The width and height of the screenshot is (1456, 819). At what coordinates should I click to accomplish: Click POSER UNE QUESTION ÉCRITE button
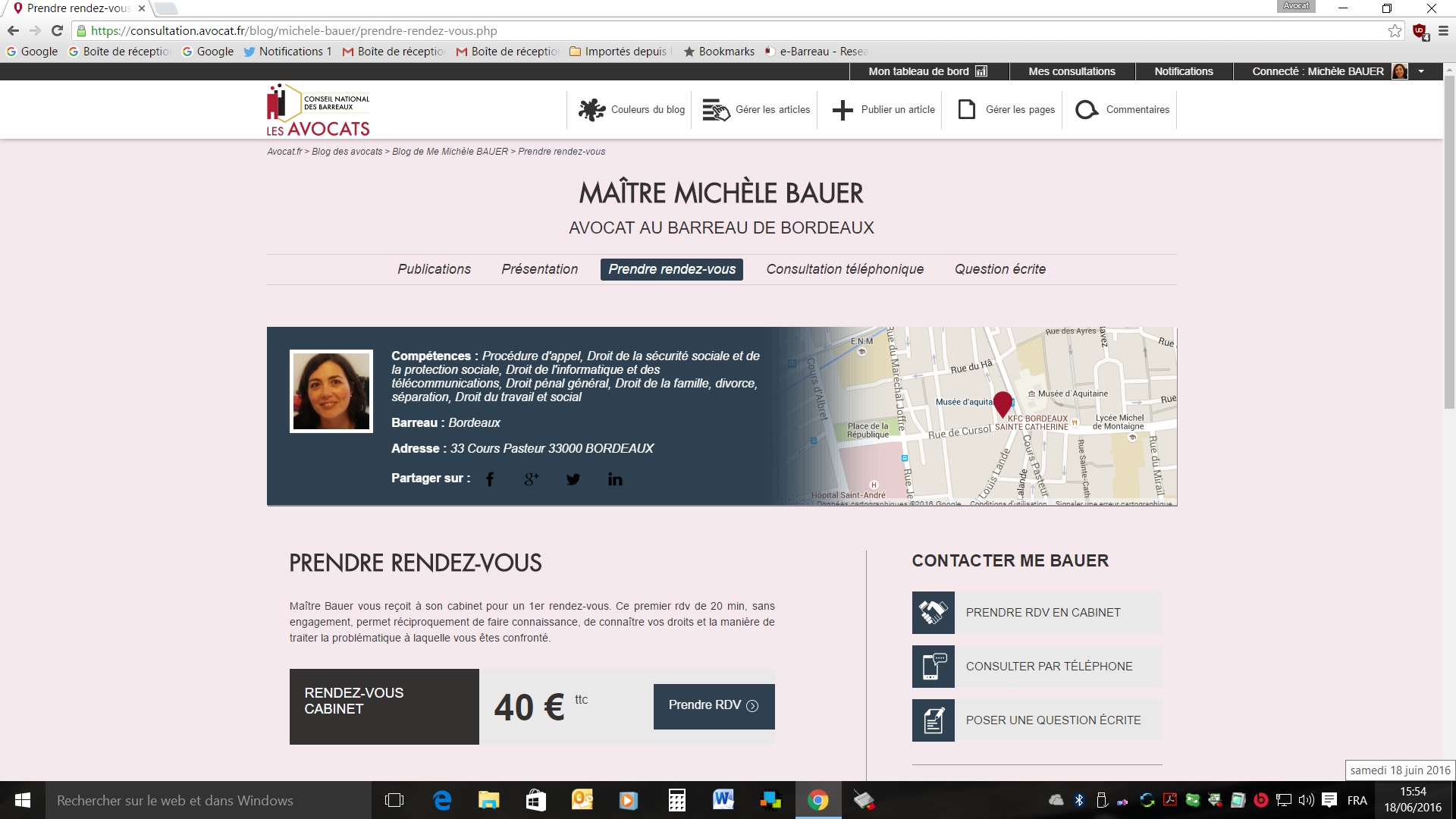1037,720
